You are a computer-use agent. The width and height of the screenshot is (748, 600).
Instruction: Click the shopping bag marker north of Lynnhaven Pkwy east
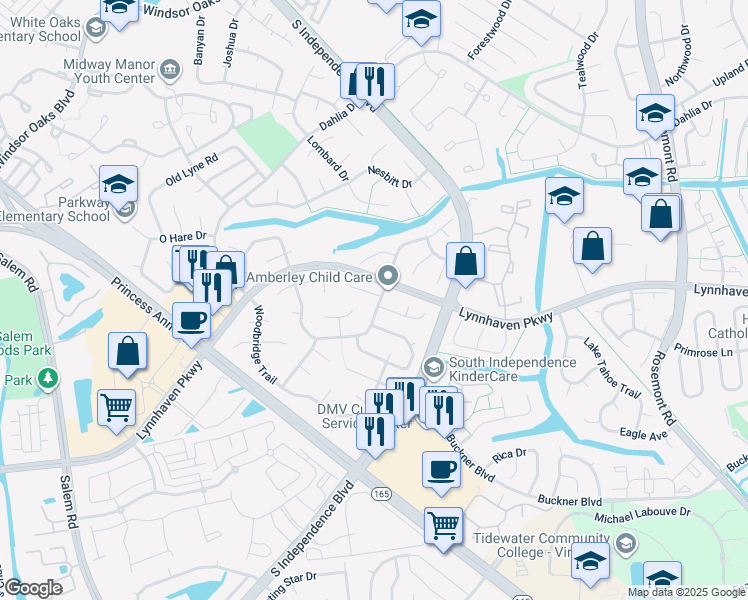[x=592, y=246]
